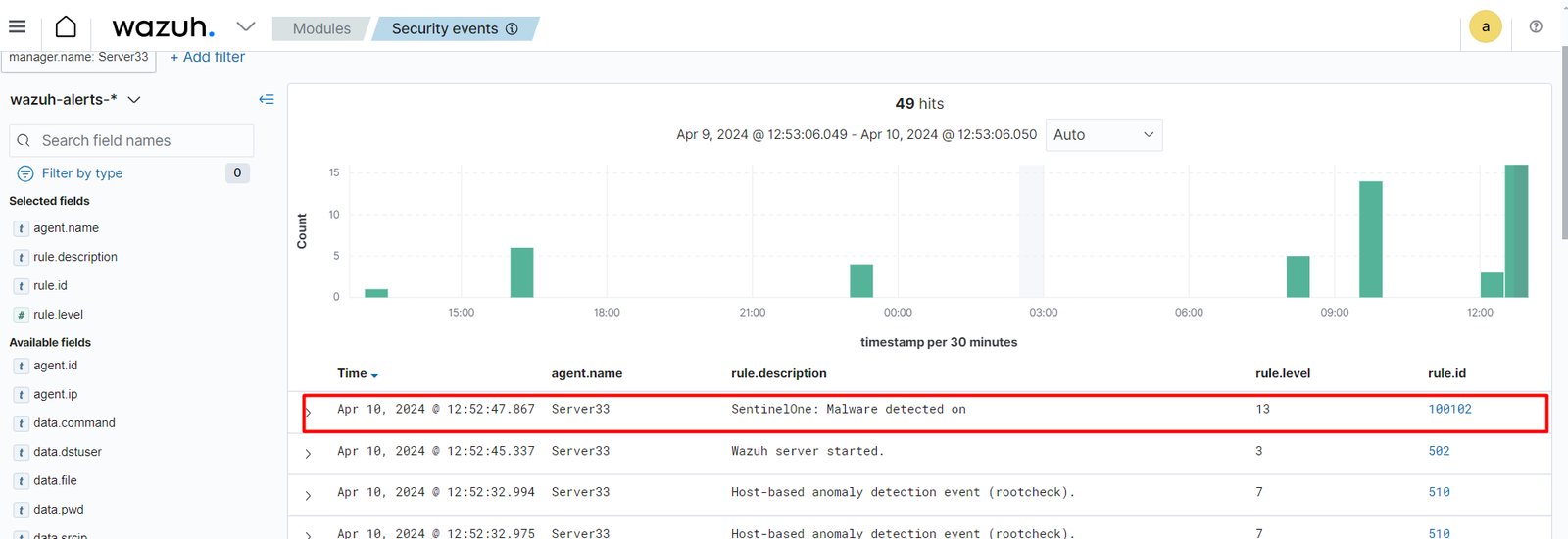Screen dimensions: 1568x539
Task: Open rule ID 100102 link
Action: [1449, 410]
